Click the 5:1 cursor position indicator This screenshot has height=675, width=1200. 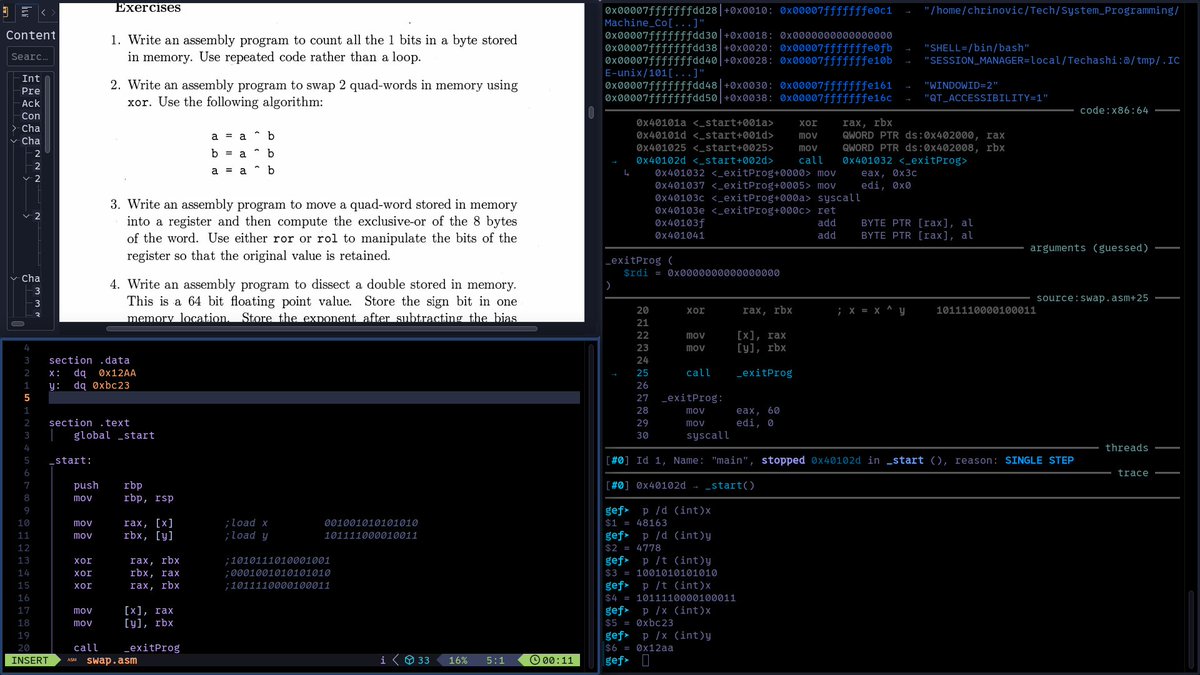pyautogui.click(x=495, y=660)
